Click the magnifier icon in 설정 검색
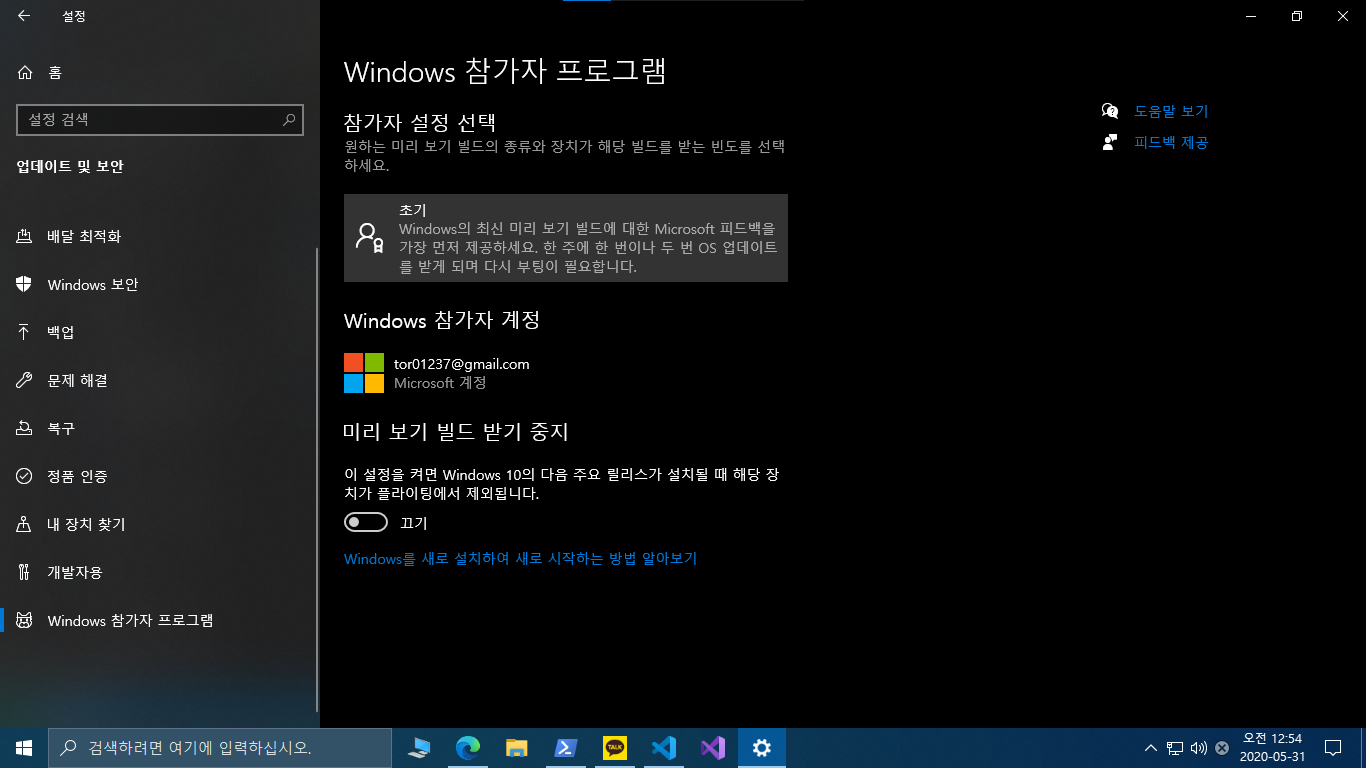This screenshot has width=1366, height=768. point(289,119)
